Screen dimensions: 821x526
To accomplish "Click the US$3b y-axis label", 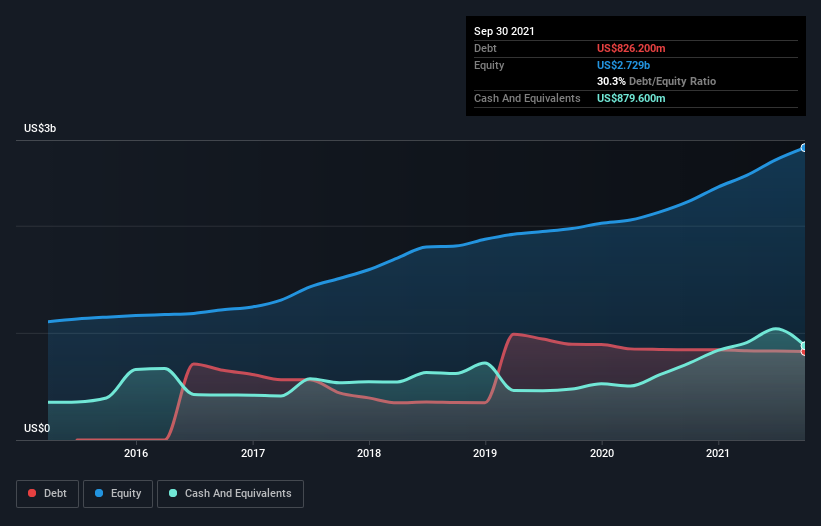I will point(40,128).
